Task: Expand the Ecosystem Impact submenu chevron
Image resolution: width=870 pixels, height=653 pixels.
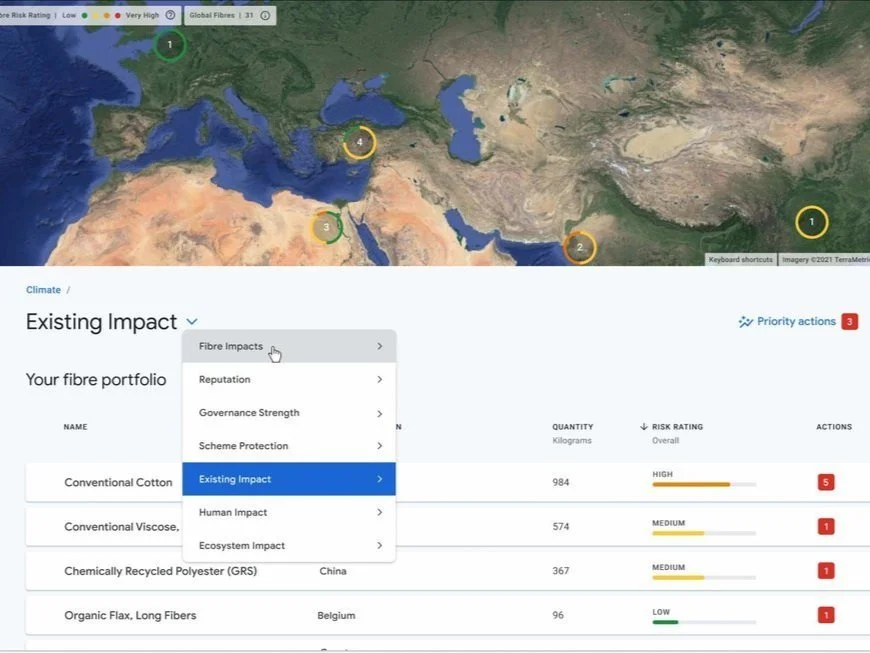Action: pyautogui.click(x=380, y=546)
